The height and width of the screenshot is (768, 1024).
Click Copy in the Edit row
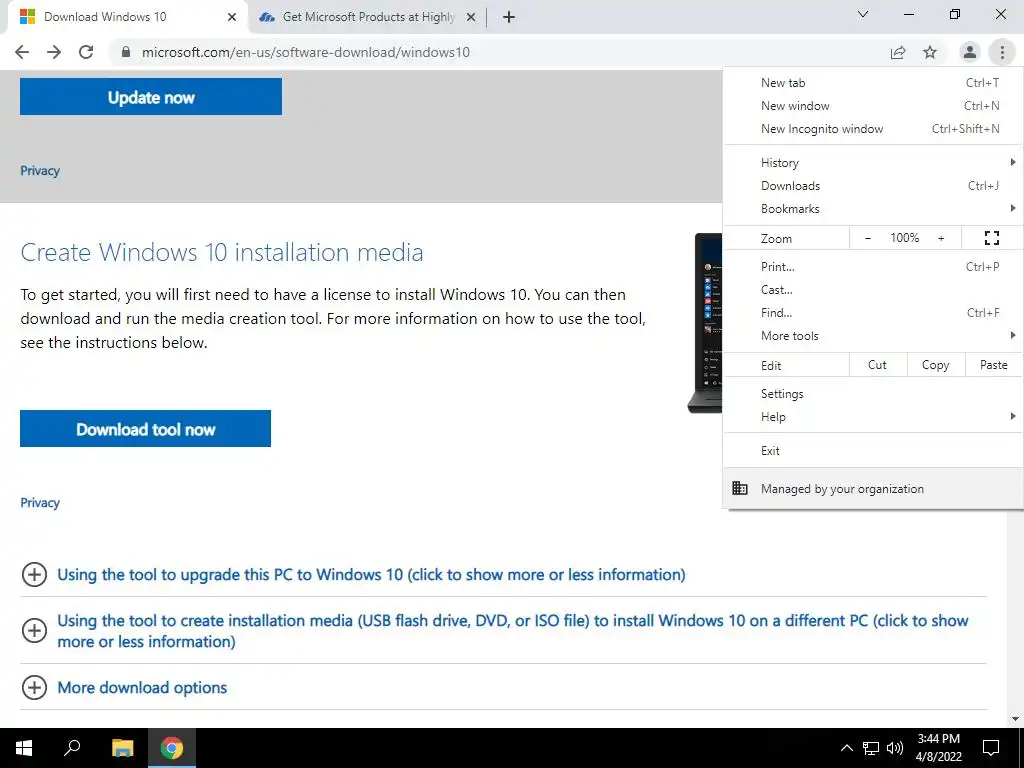click(x=935, y=365)
